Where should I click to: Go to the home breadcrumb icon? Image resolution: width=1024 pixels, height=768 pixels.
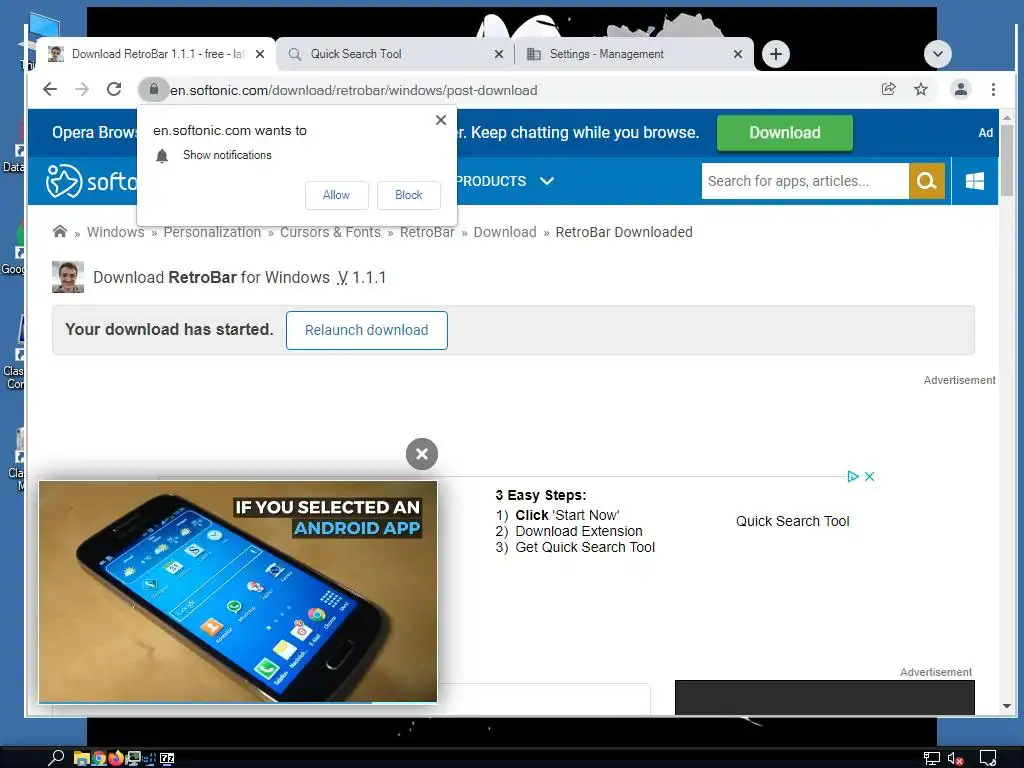pos(60,231)
